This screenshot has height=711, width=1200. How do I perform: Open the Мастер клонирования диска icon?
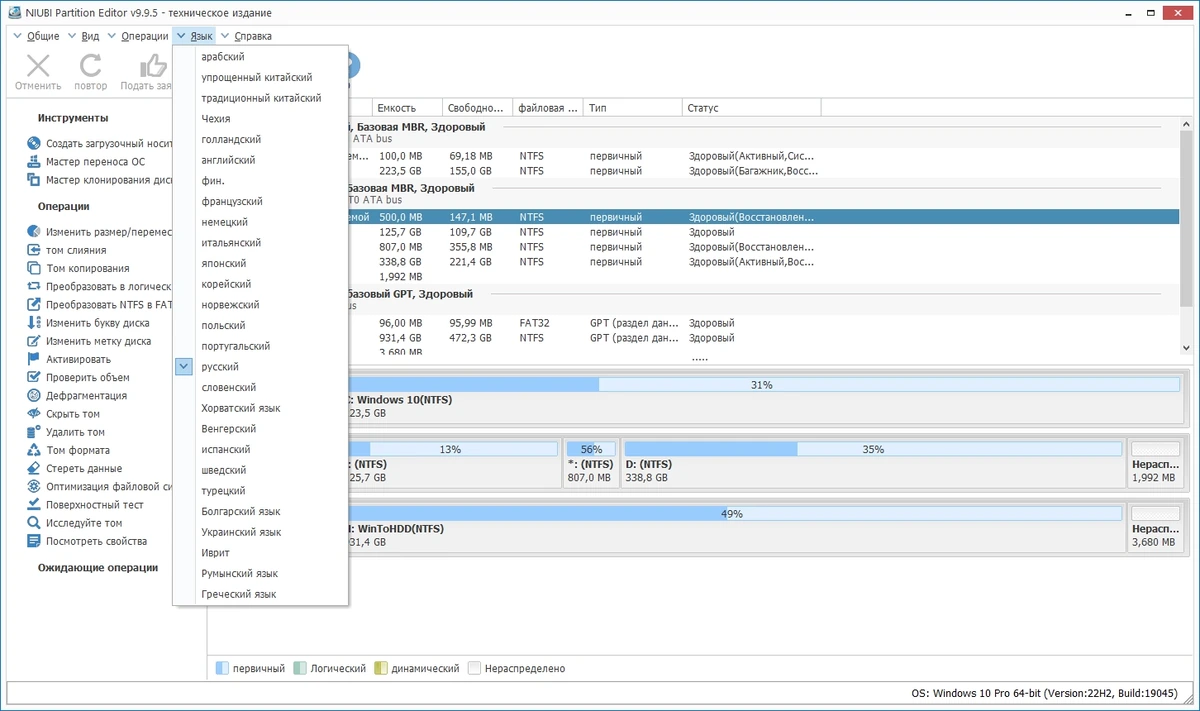(34, 180)
